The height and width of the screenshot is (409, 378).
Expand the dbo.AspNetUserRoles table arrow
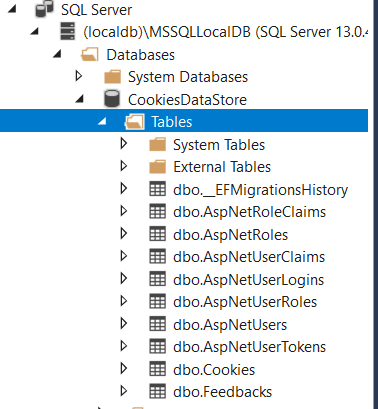124,301
